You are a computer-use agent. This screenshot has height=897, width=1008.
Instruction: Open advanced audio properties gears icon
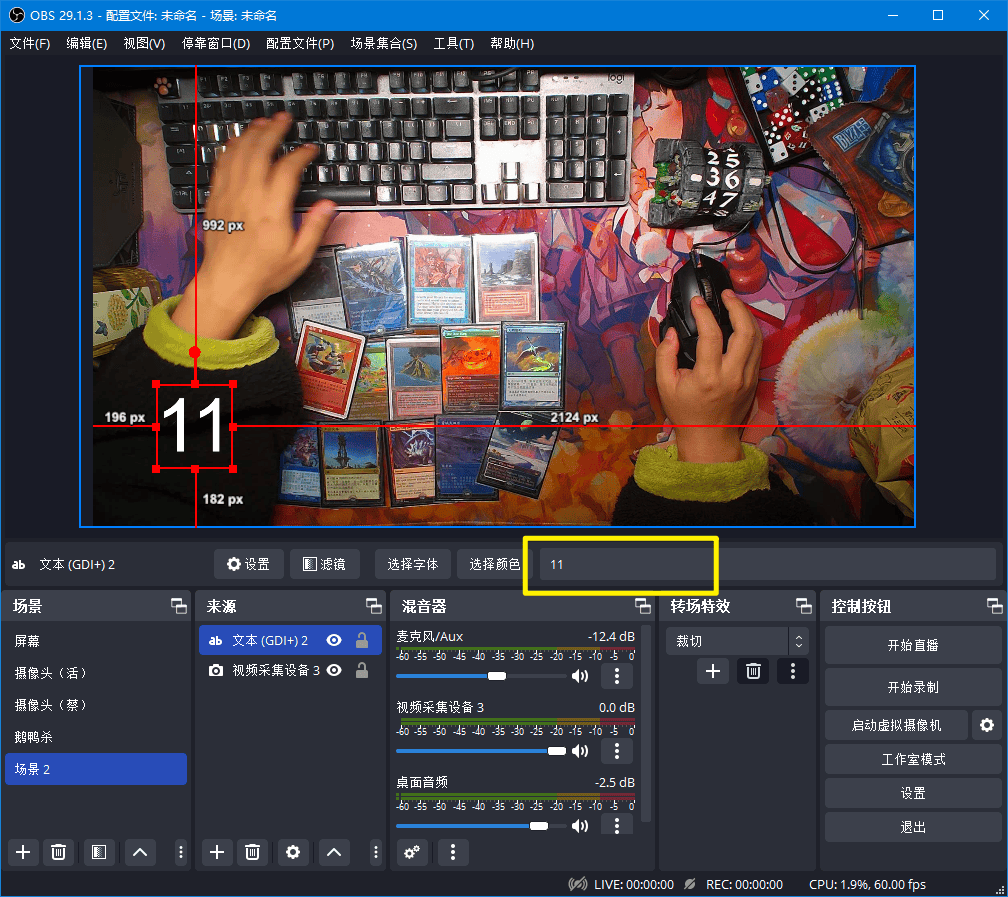412,853
